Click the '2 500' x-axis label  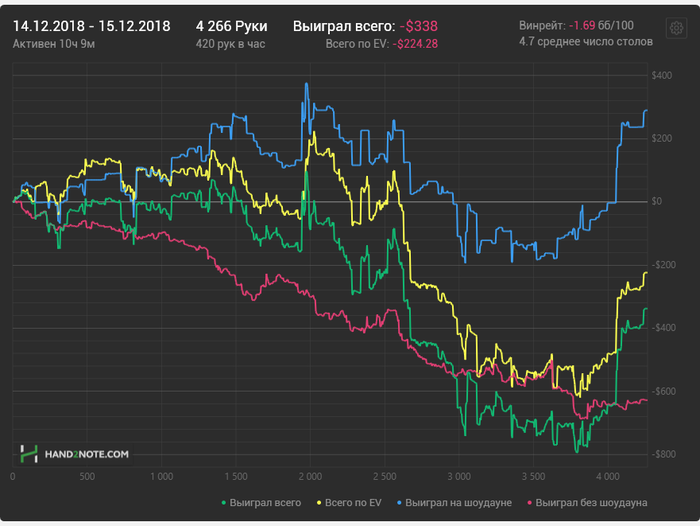coord(385,477)
